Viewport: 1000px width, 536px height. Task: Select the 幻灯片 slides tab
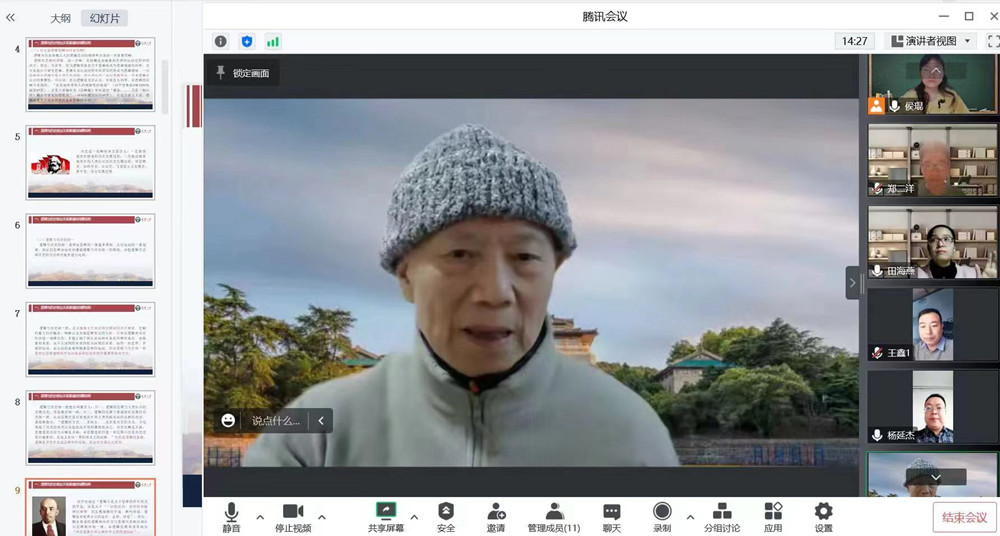pos(104,18)
